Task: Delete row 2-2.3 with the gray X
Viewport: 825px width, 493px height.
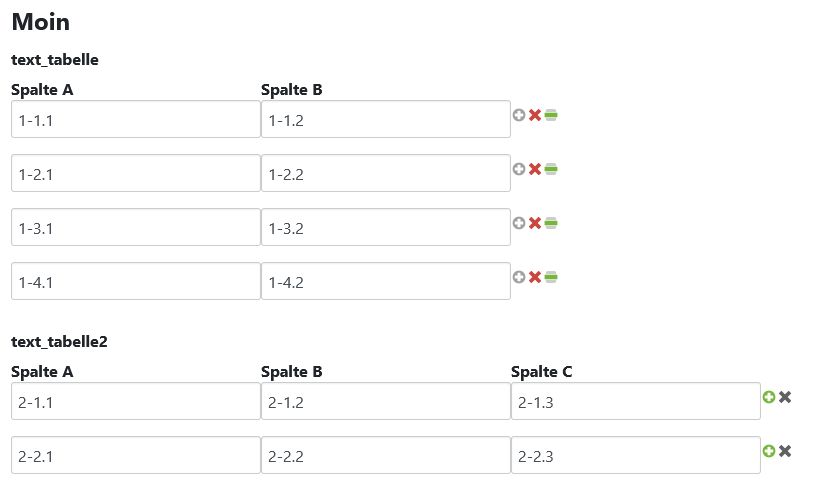Action: 785,451
